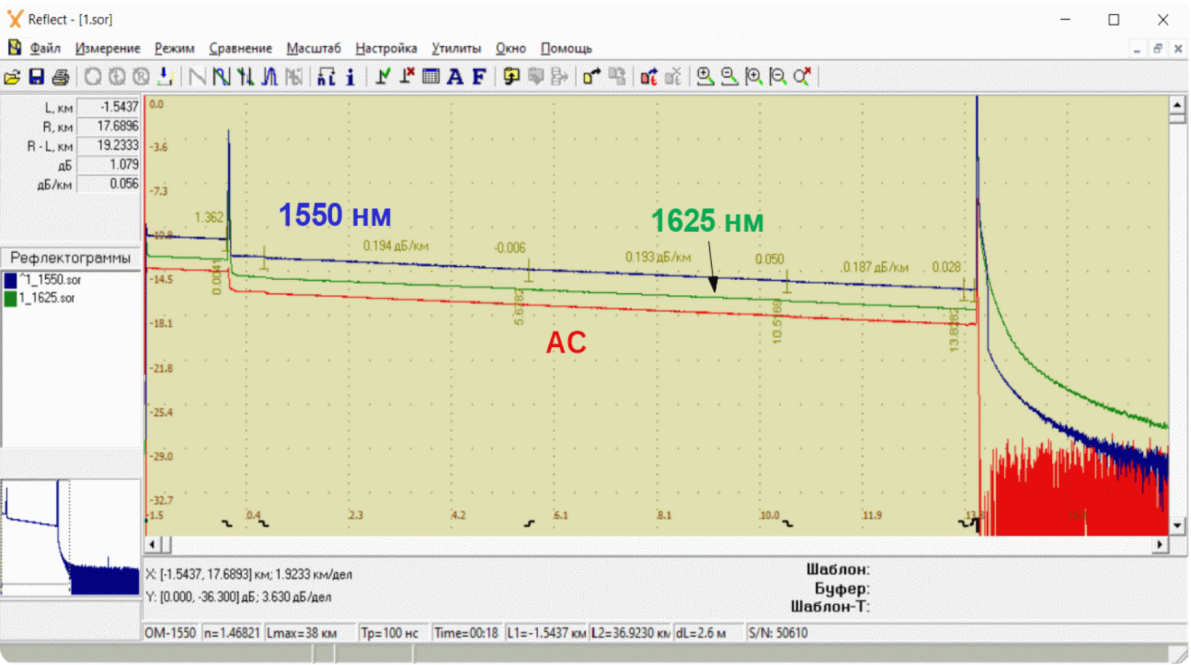This screenshot has height=665, width=1191.
Task: Open the Файл menu
Action: coord(46,49)
